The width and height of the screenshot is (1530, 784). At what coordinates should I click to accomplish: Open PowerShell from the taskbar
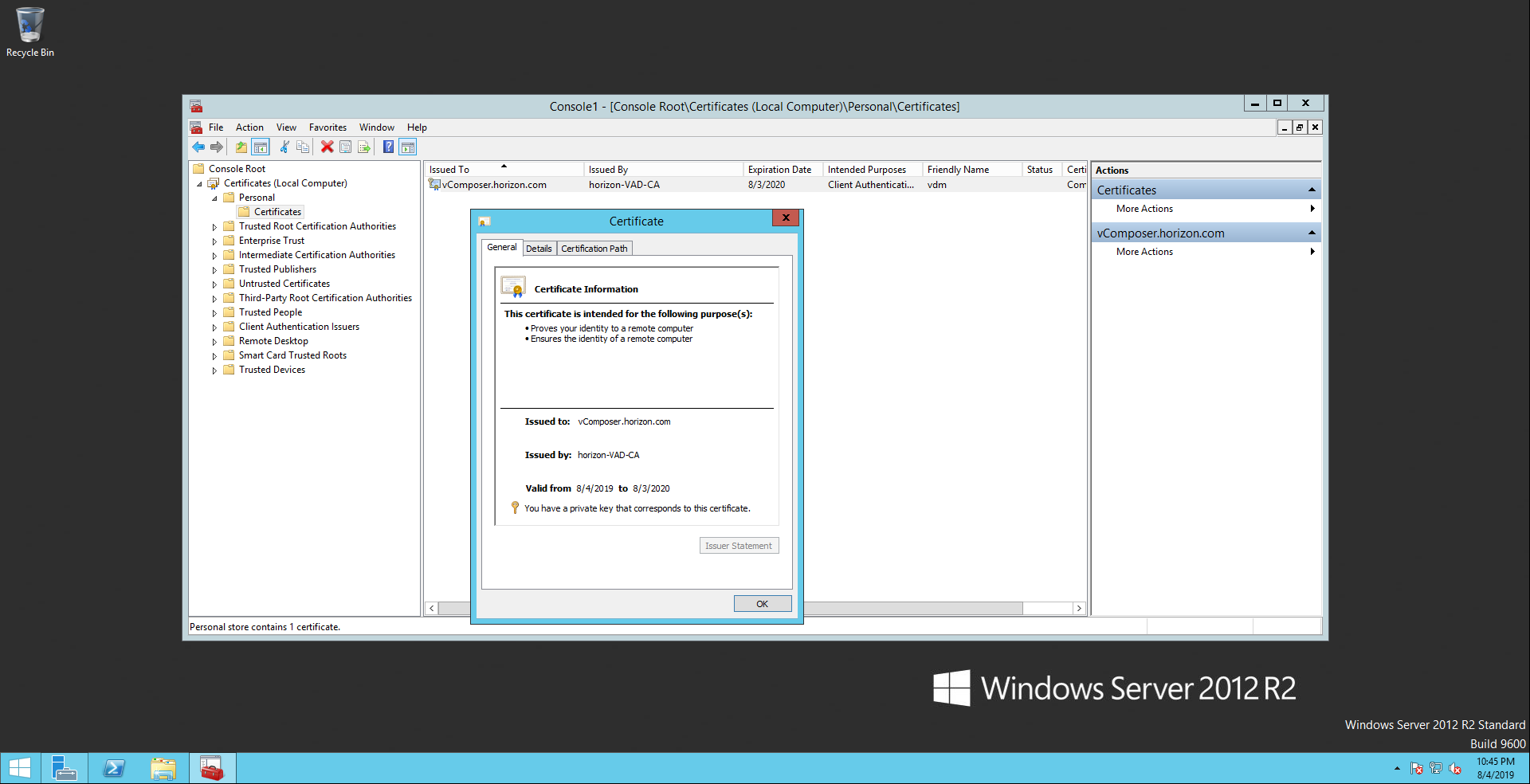coord(114,769)
